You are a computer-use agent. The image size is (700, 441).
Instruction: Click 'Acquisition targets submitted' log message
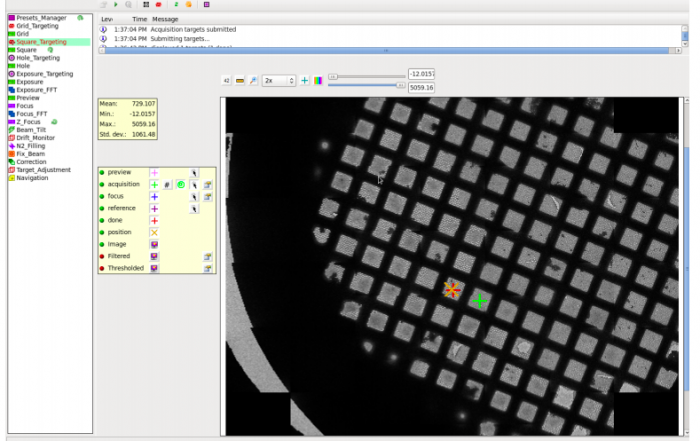tap(193, 29)
